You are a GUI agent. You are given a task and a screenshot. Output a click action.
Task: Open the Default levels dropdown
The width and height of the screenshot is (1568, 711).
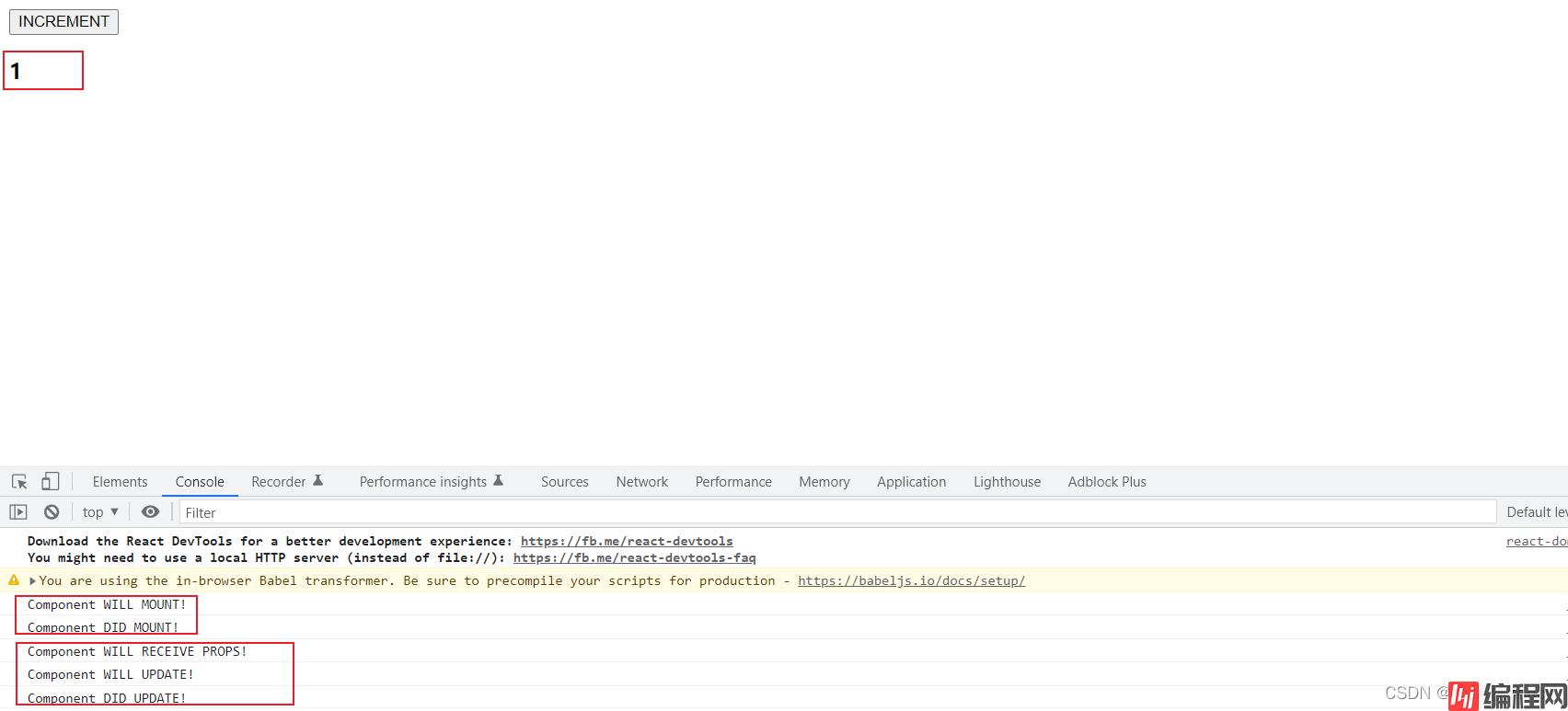1535,512
